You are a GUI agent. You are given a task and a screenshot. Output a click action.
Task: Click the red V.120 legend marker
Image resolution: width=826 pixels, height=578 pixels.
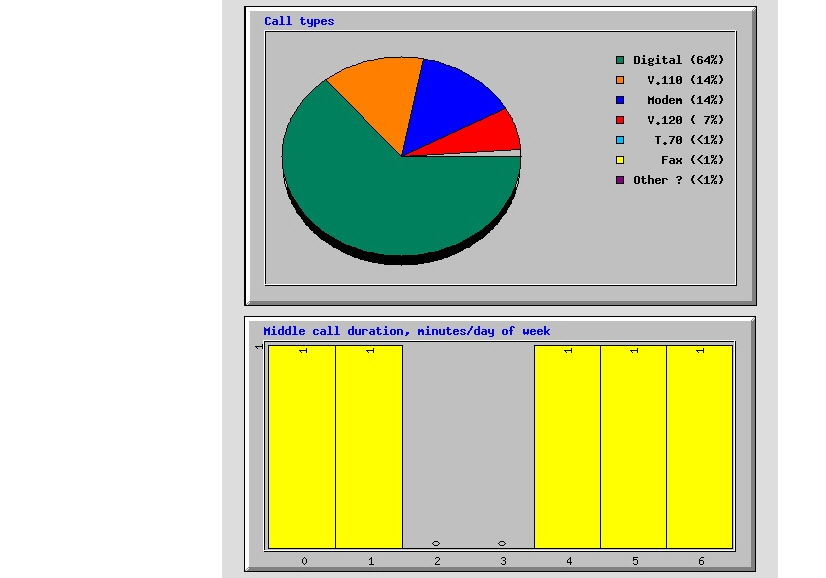point(622,120)
